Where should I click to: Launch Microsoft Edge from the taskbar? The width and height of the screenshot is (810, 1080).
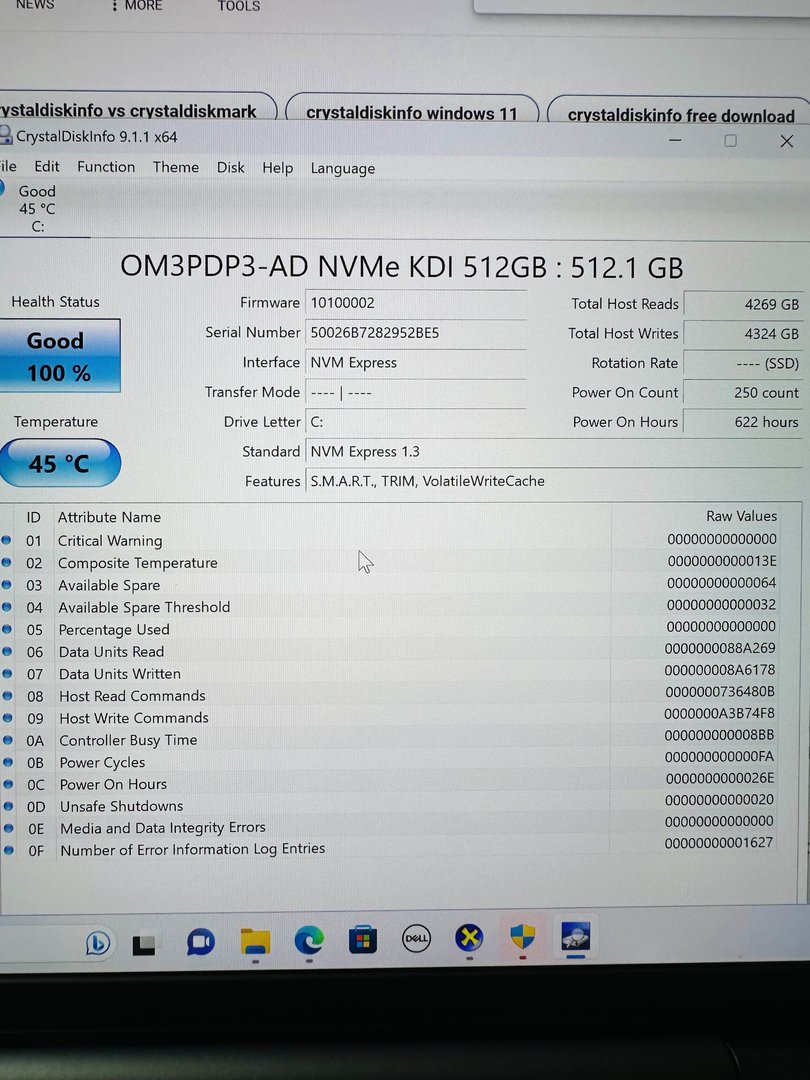(x=309, y=940)
